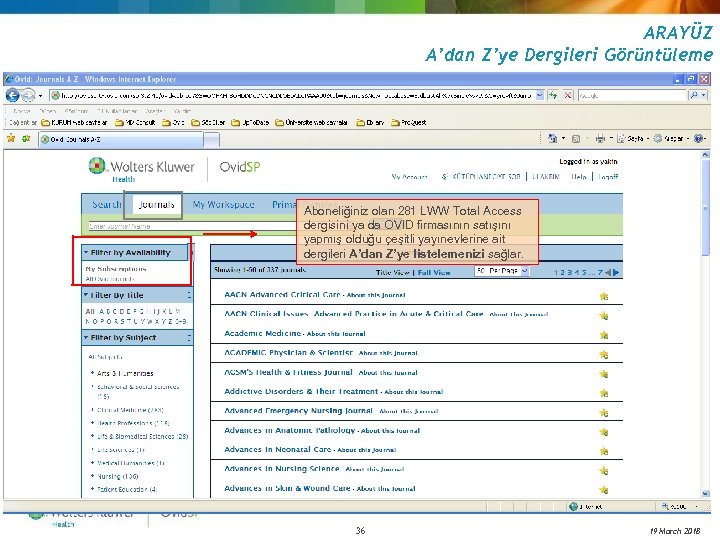Click favorite star for Addictive Disorders & Their Treatment
This screenshot has height=540, width=720.
[x=604, y=393]
